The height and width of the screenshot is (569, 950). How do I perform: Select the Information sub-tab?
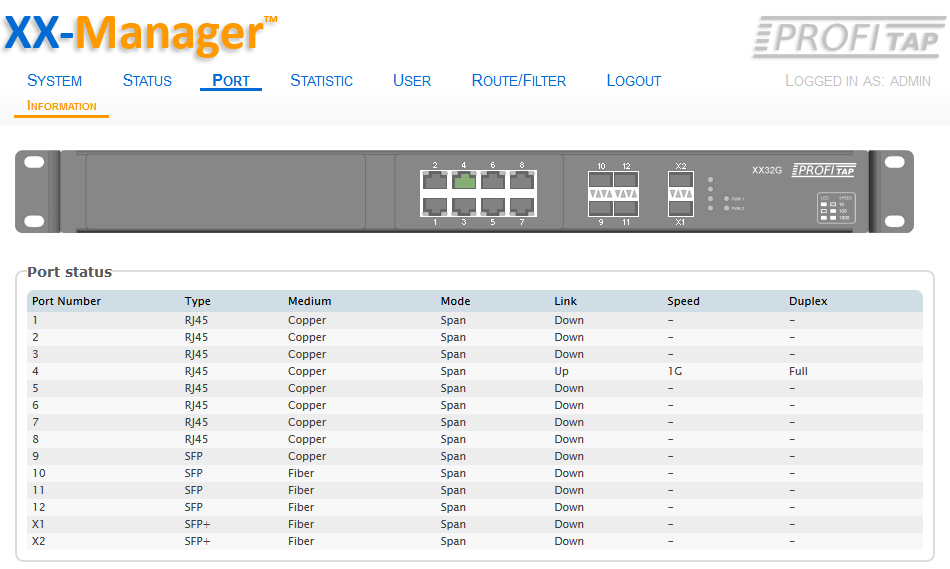[x=62, y=106]
